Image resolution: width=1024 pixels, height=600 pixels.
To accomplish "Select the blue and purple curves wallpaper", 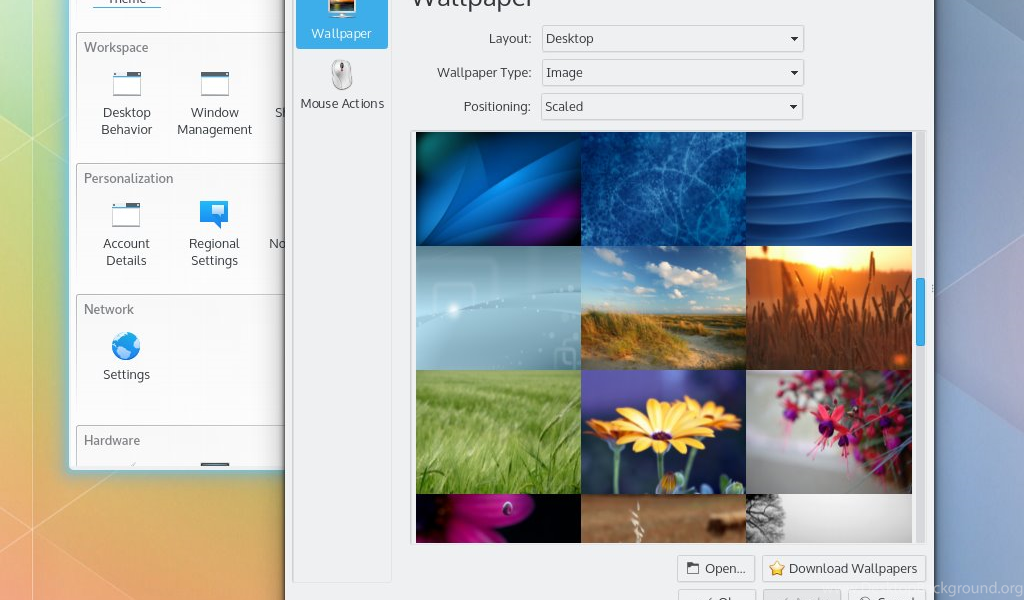I will (x=498, y=189).
